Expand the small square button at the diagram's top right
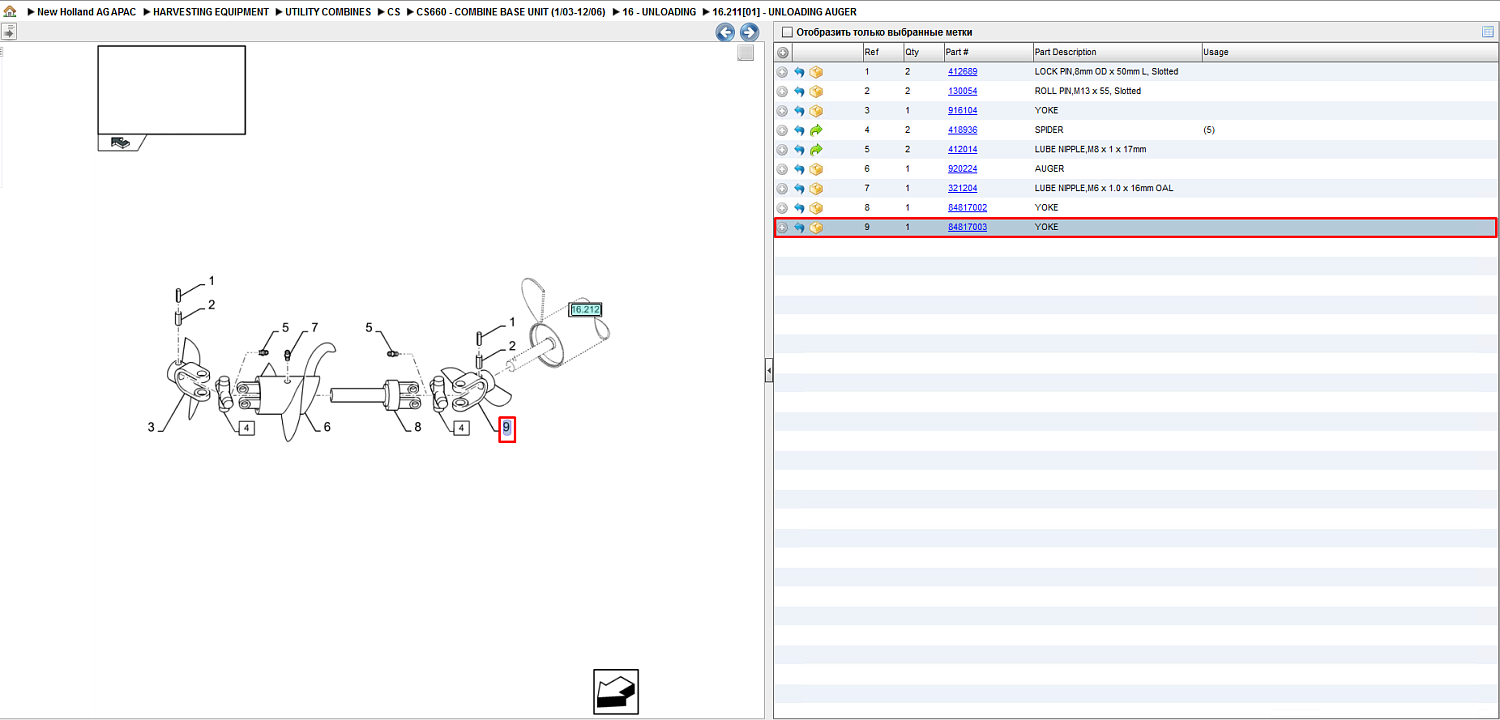This screenshot has height=720, width=1500. 745,53
